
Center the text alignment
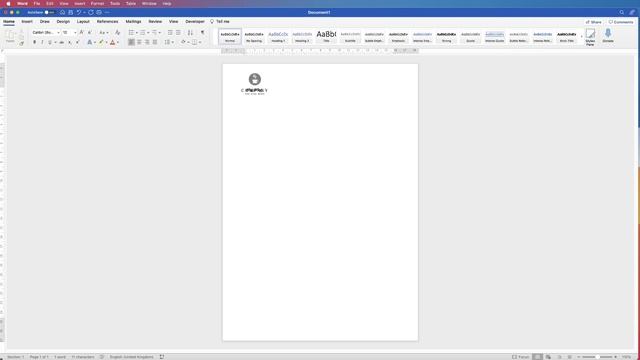[x=139, y=42]
